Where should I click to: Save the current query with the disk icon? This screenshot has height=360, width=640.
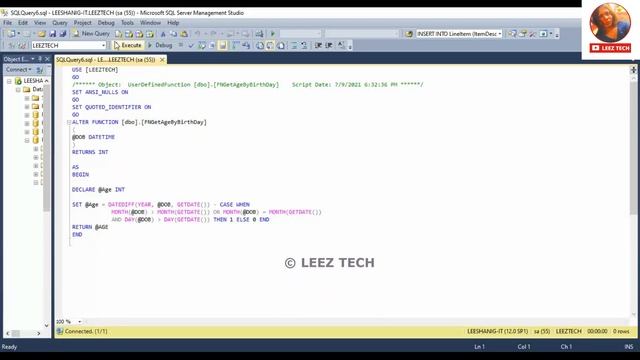52,33
